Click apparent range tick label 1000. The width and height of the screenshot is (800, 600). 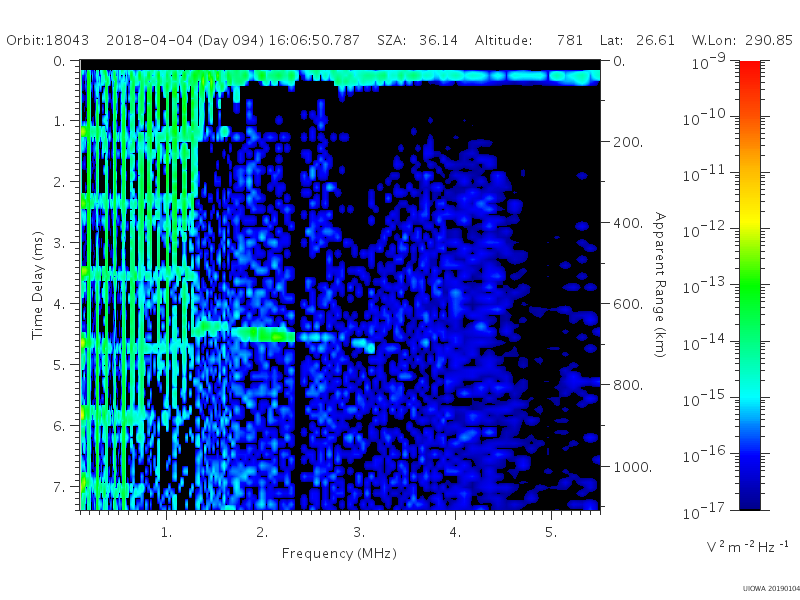tap(632, 467)
